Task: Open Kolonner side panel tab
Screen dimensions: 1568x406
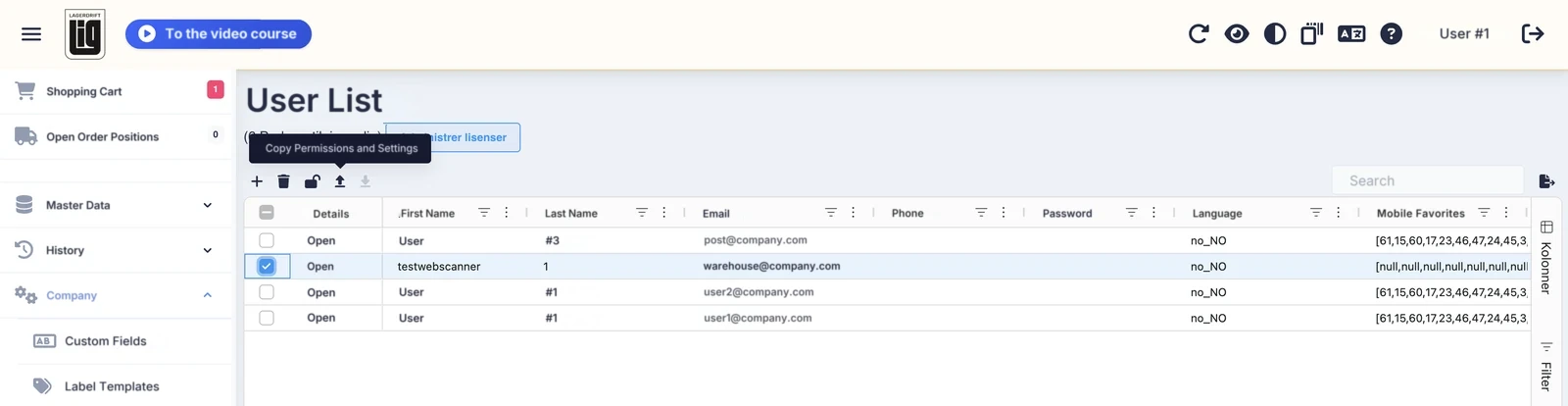Action: pyautogui.click(x=1546, y=258)
